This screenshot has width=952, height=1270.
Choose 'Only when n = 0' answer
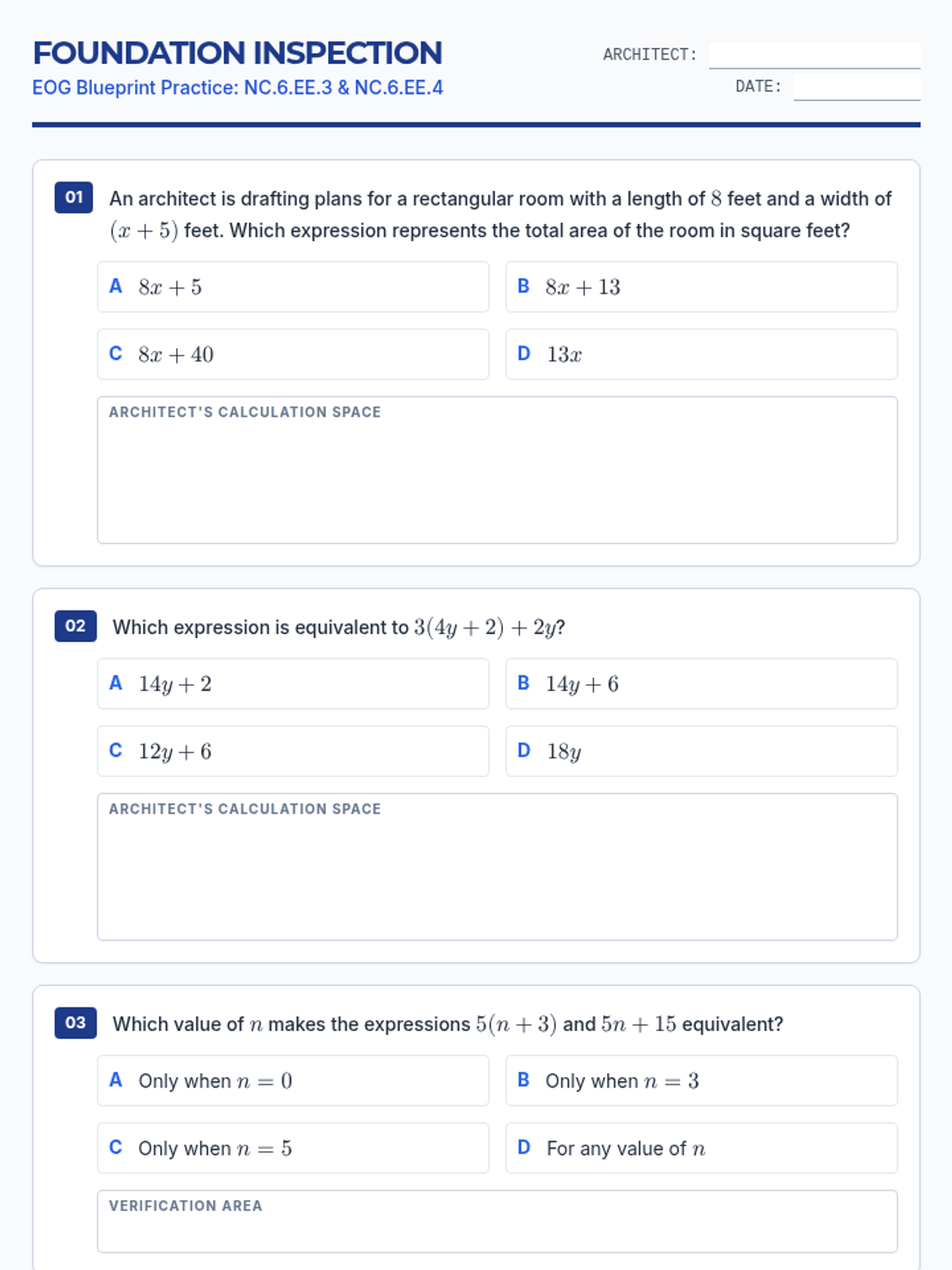pos(293,1080)
